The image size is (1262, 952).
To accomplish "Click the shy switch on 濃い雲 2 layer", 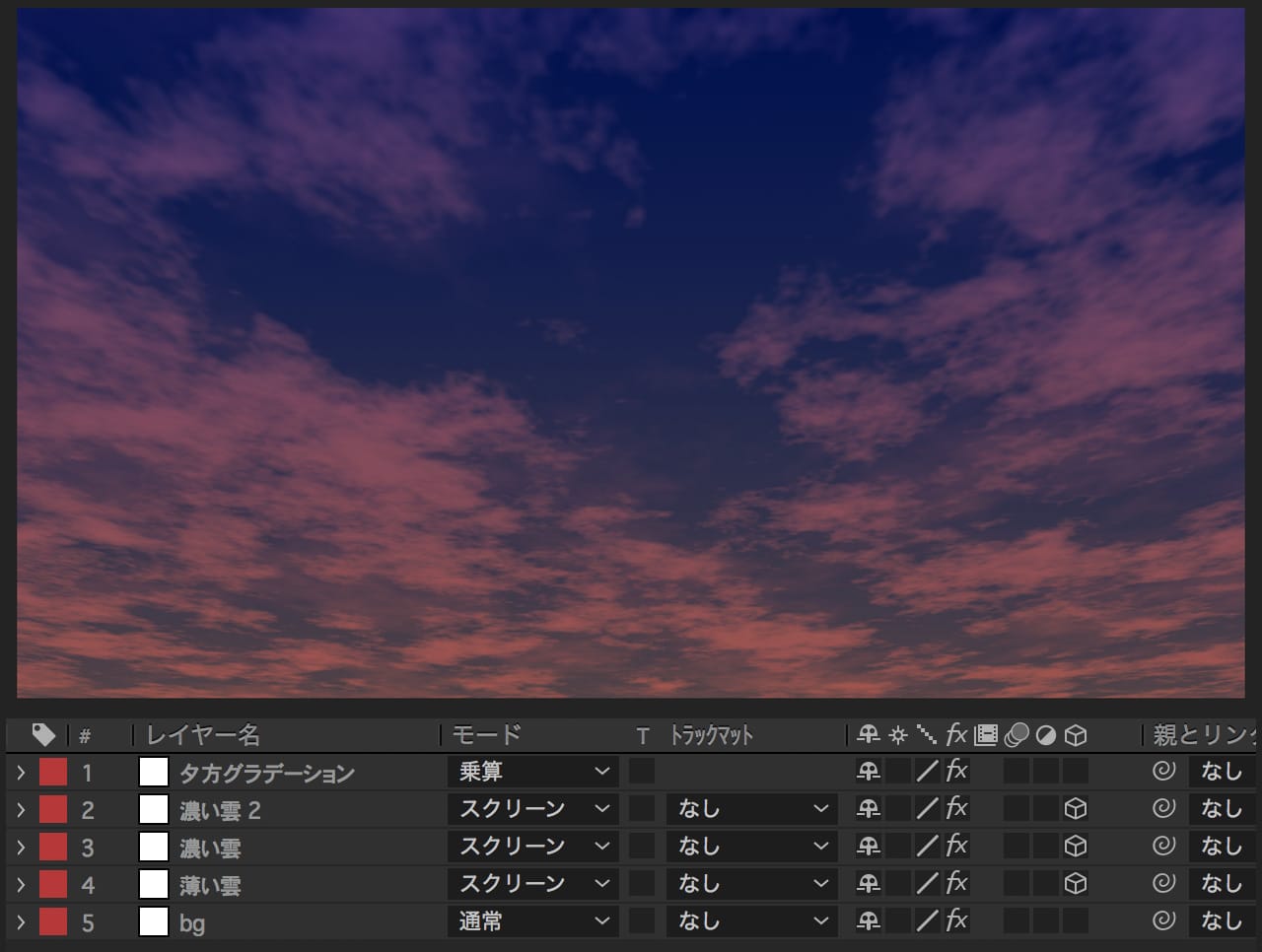I will [869, 809].
